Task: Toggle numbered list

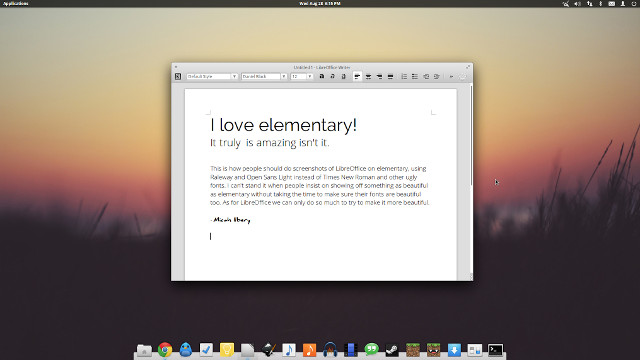Action: click(x=404, y=76)
